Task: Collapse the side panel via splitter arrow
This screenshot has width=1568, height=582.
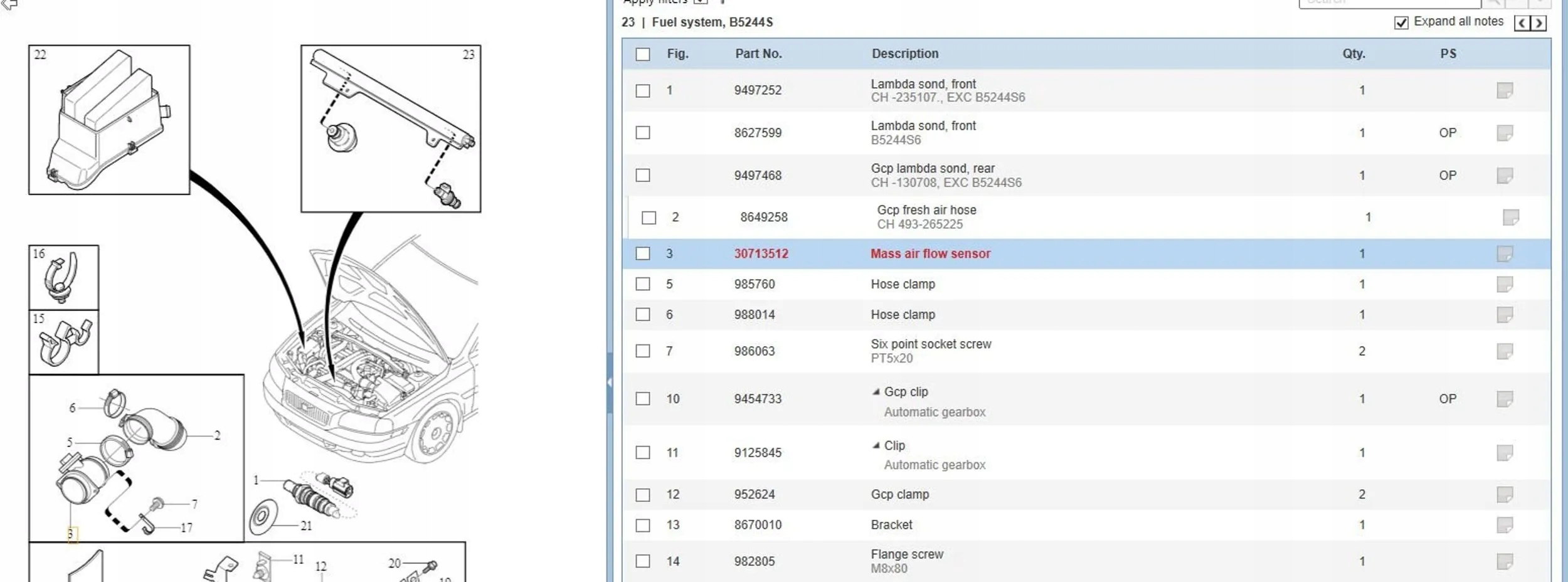Action: (x=609, y=383)
